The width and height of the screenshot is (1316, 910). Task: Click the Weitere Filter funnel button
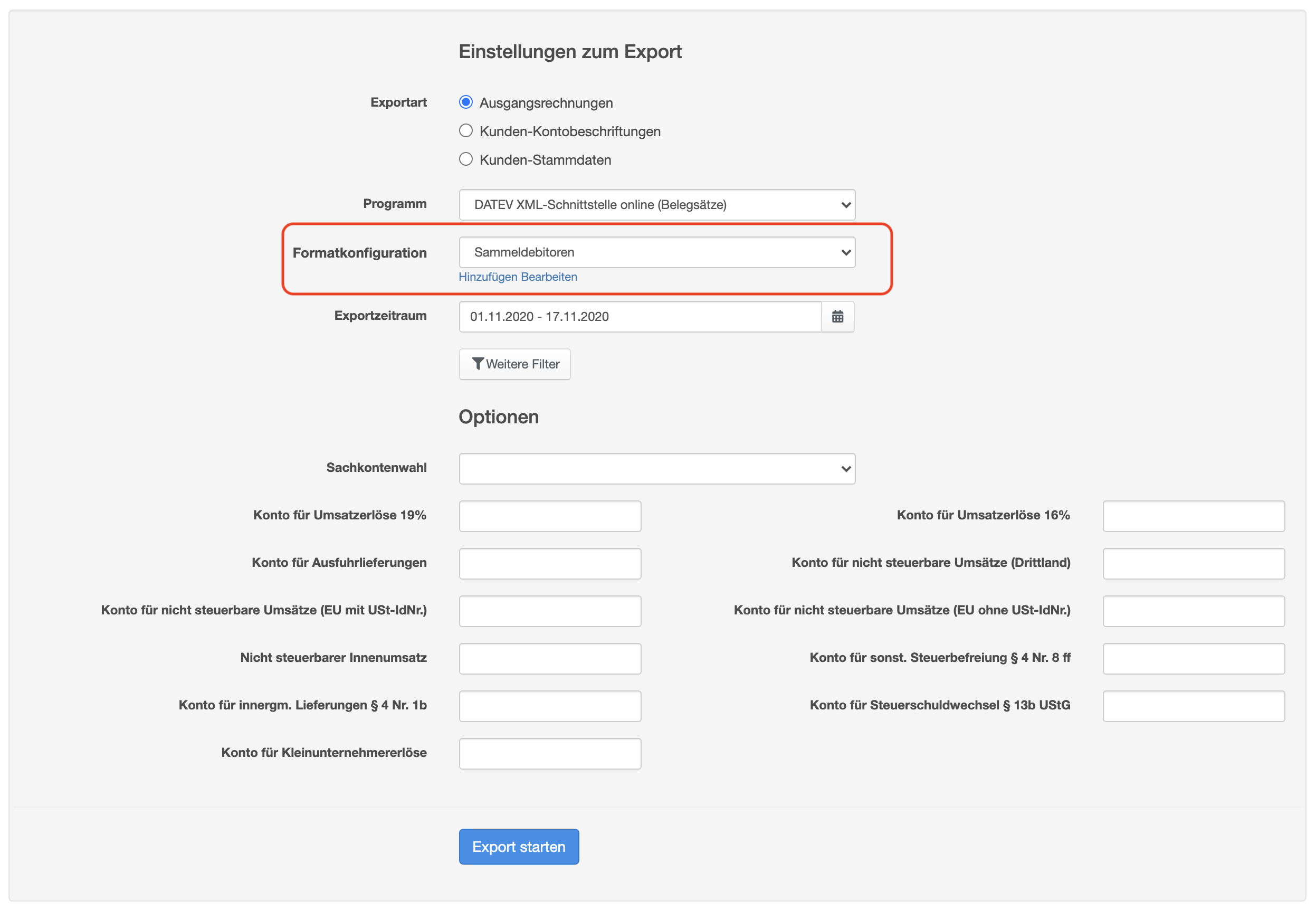click(514, 364)
